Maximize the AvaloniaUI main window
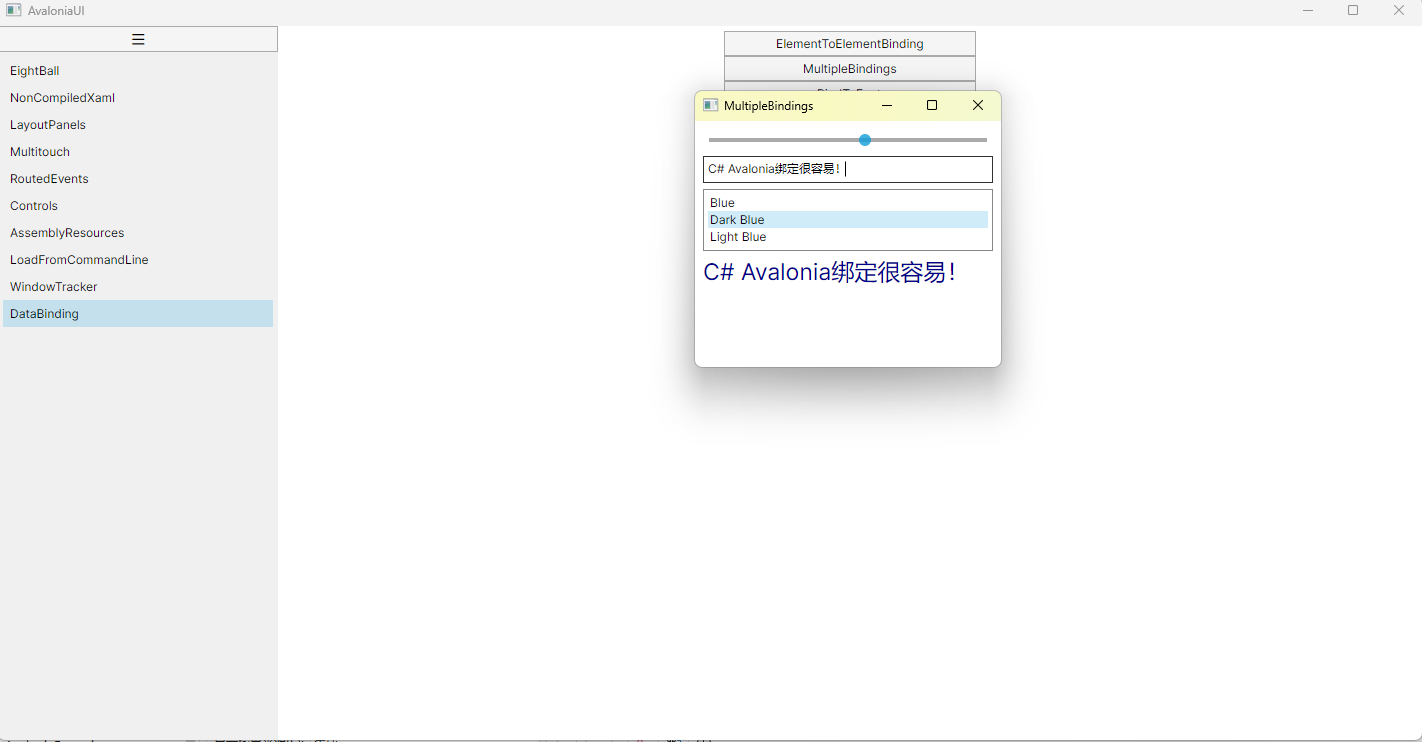 click(x=1353, y=10)
